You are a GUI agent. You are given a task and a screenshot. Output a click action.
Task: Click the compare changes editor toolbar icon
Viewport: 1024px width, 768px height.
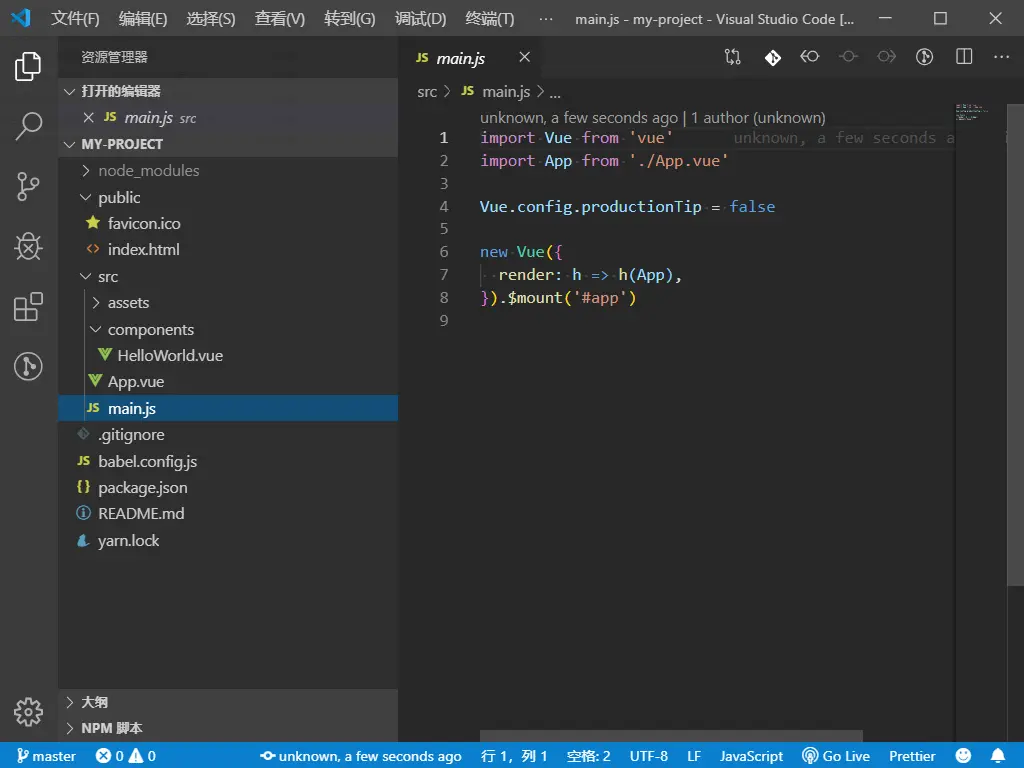coord(733,57)
